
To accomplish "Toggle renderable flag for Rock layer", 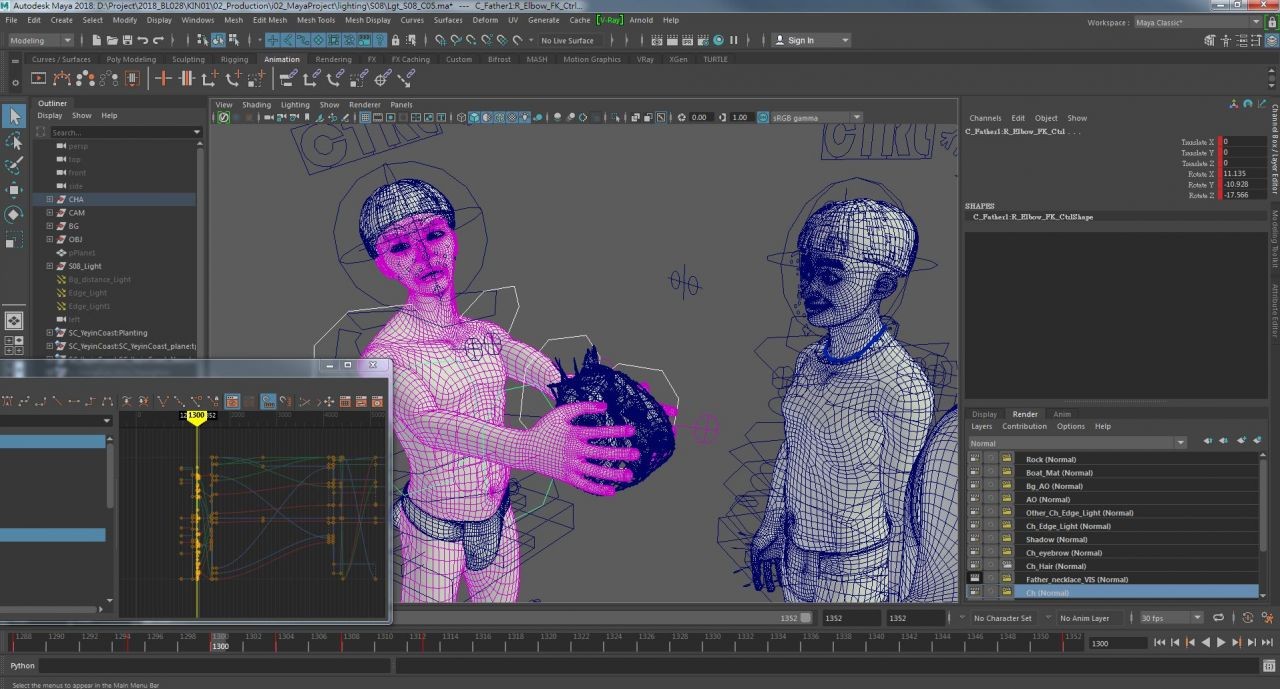I will [x=974, y=459].
